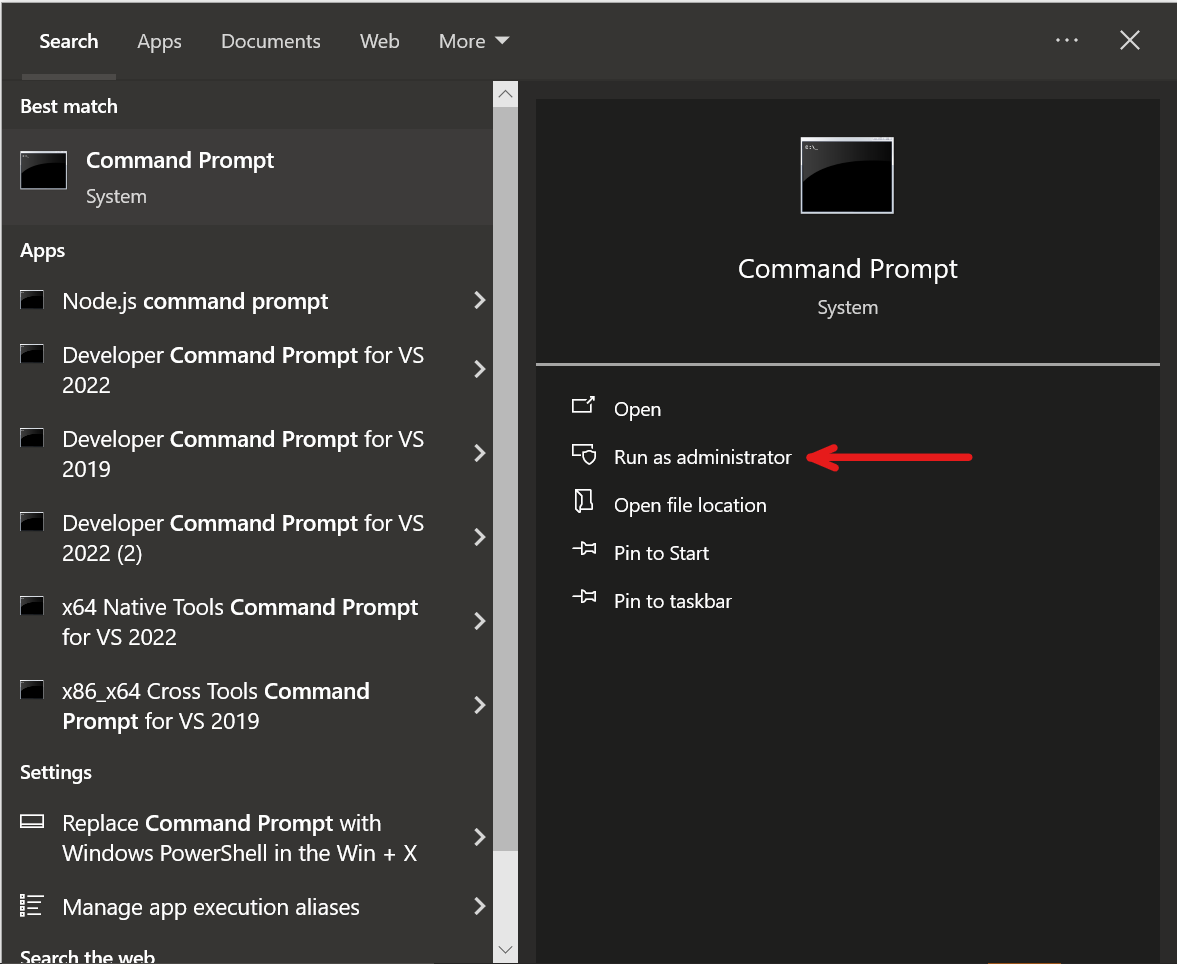Select the Node.js command prompt result
The image size is (1177, 964).
[x=248, y=301]
